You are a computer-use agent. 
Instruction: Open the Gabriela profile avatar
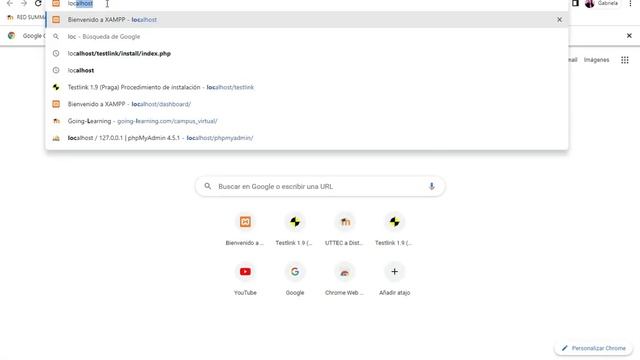pos(589,3)
